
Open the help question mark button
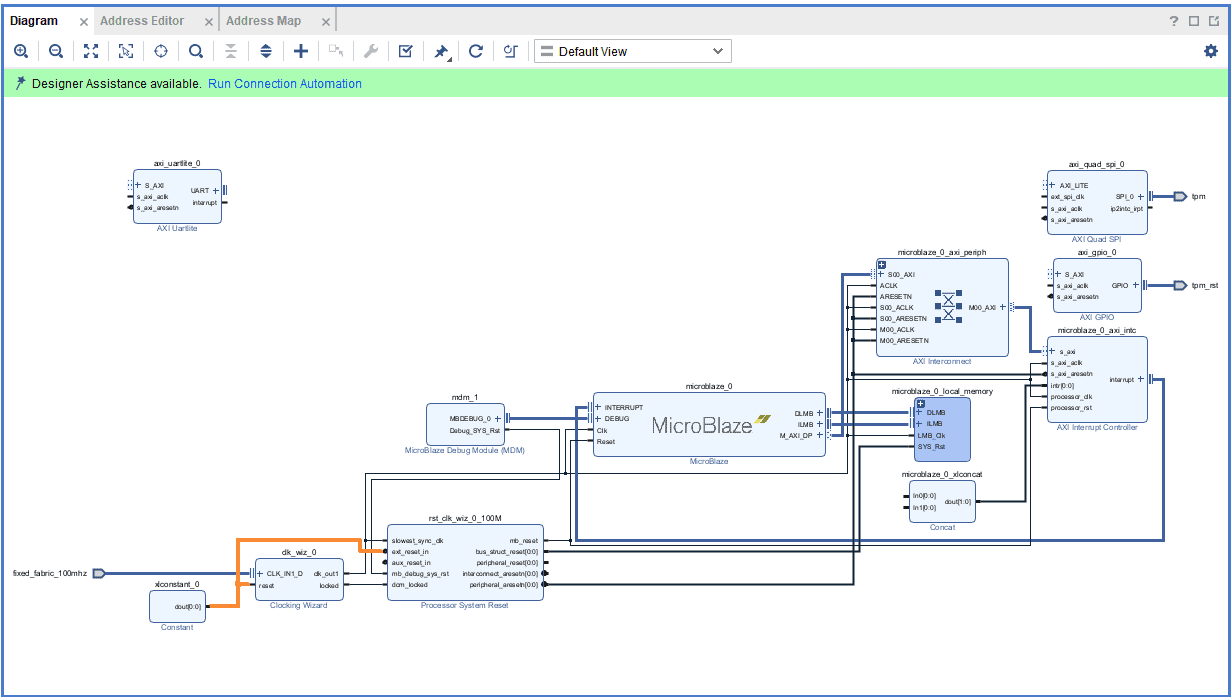click(1174, 21)
